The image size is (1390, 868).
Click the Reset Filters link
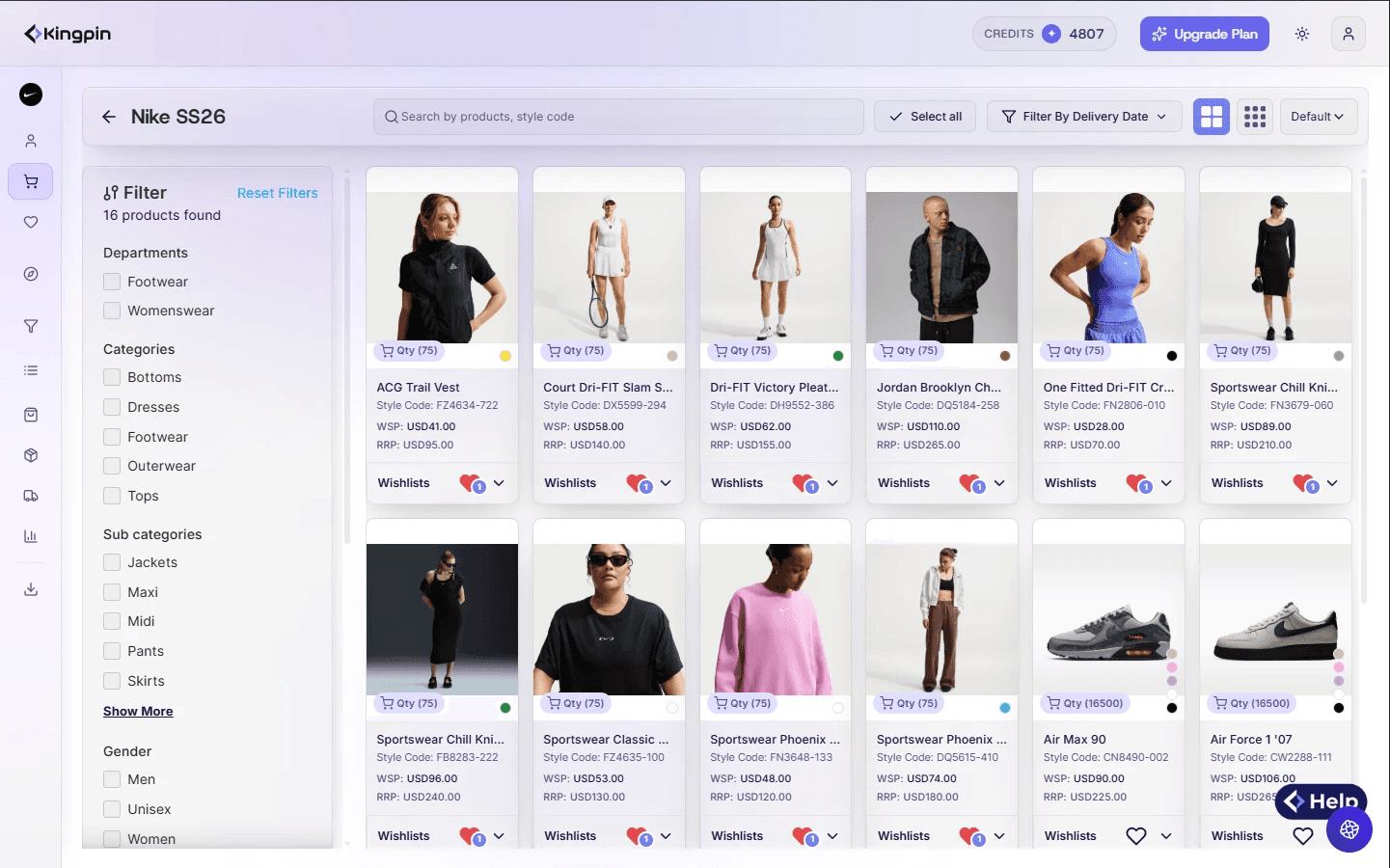pos(278,193)
